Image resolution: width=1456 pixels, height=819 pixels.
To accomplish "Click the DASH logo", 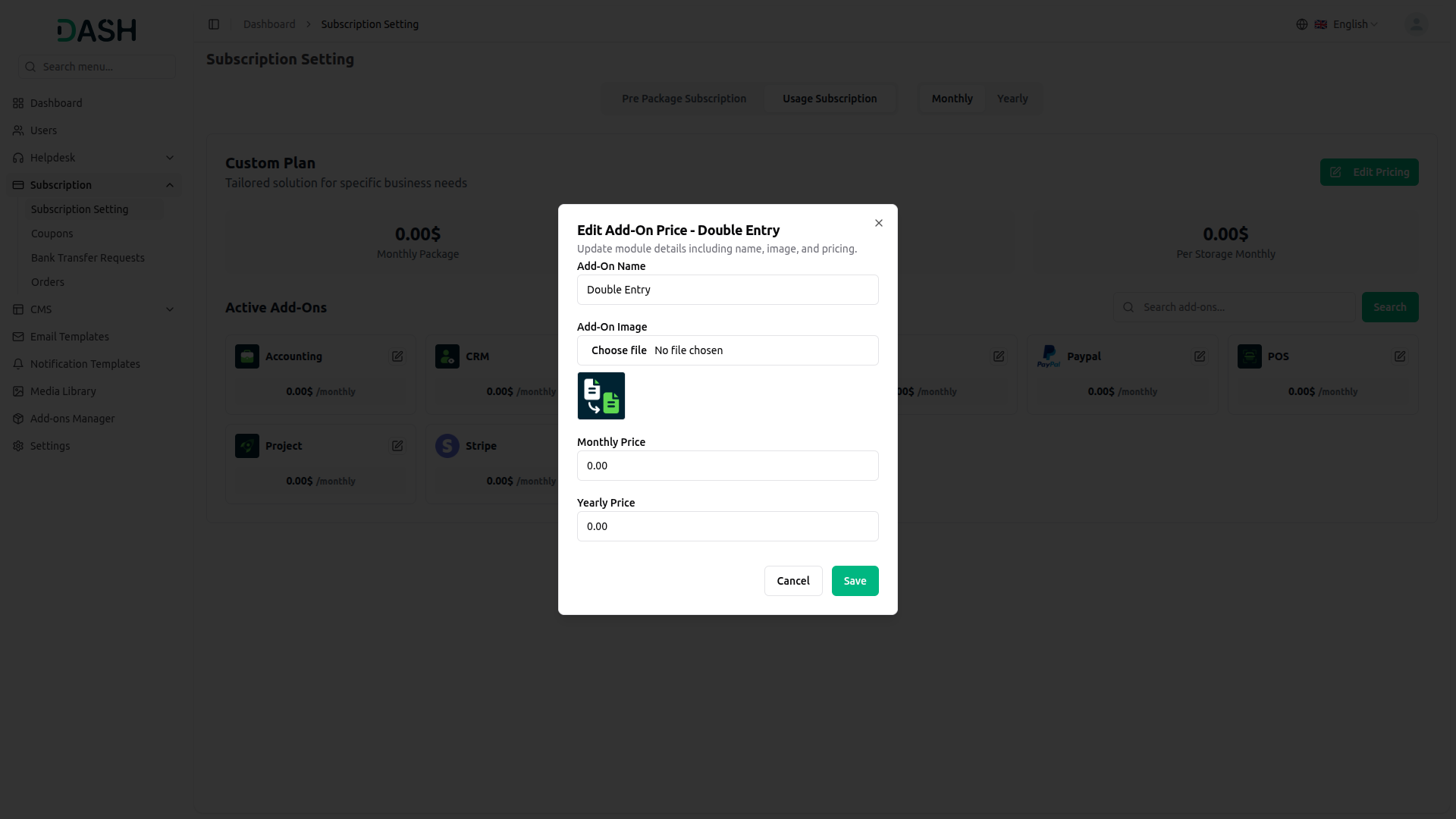I will [97, 30].
